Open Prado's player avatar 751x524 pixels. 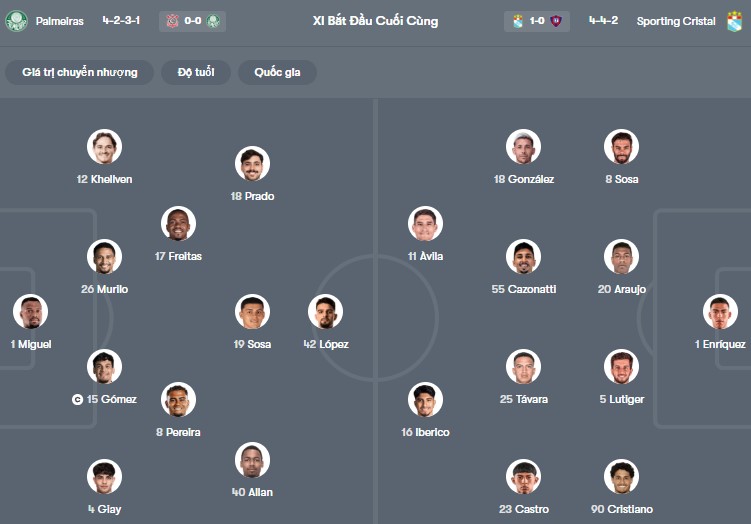pos(252,164)
